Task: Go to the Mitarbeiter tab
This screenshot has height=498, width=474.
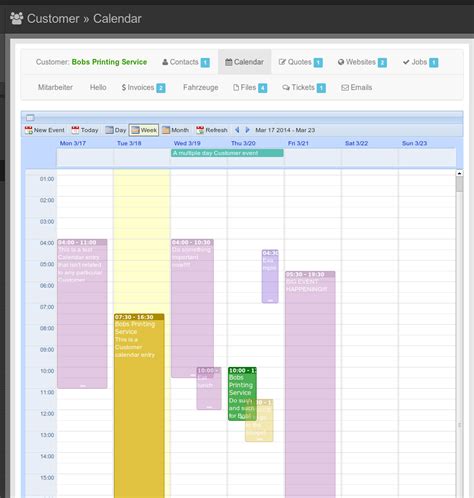Action: pyautogui.click(x=55, y=87)
